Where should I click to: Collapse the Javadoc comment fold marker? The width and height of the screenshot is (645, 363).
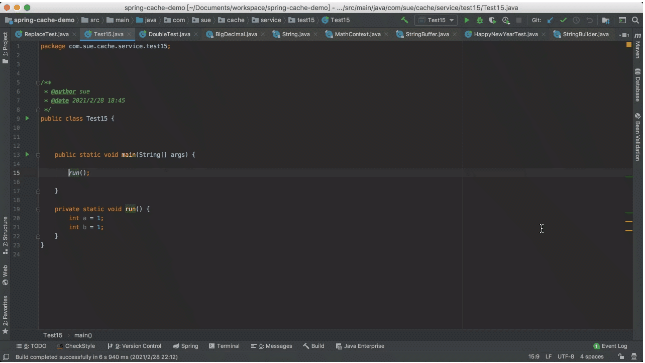(x=38, y=83)
